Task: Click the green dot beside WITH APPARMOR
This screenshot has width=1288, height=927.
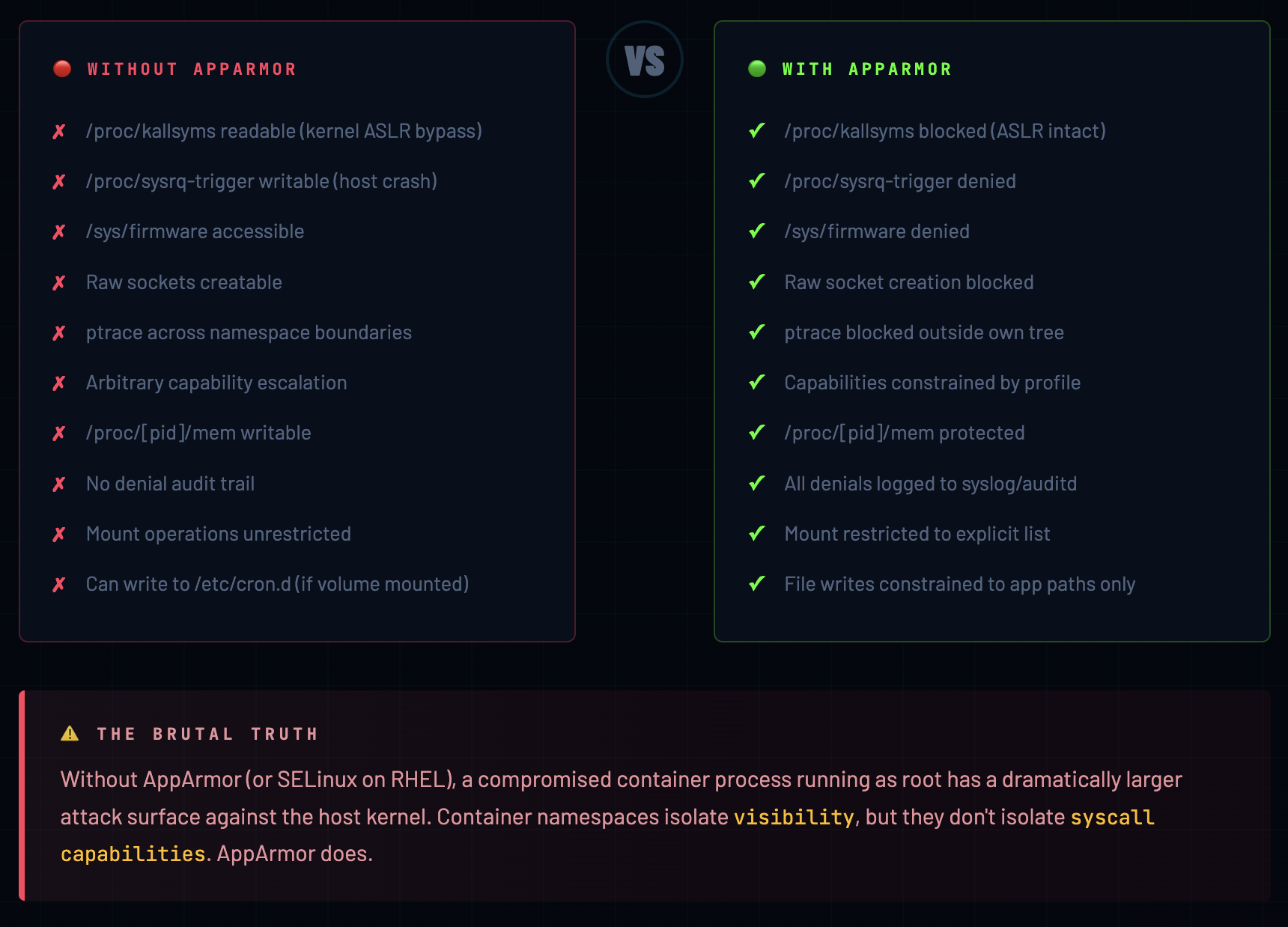Action: click(x=757, y=69)
